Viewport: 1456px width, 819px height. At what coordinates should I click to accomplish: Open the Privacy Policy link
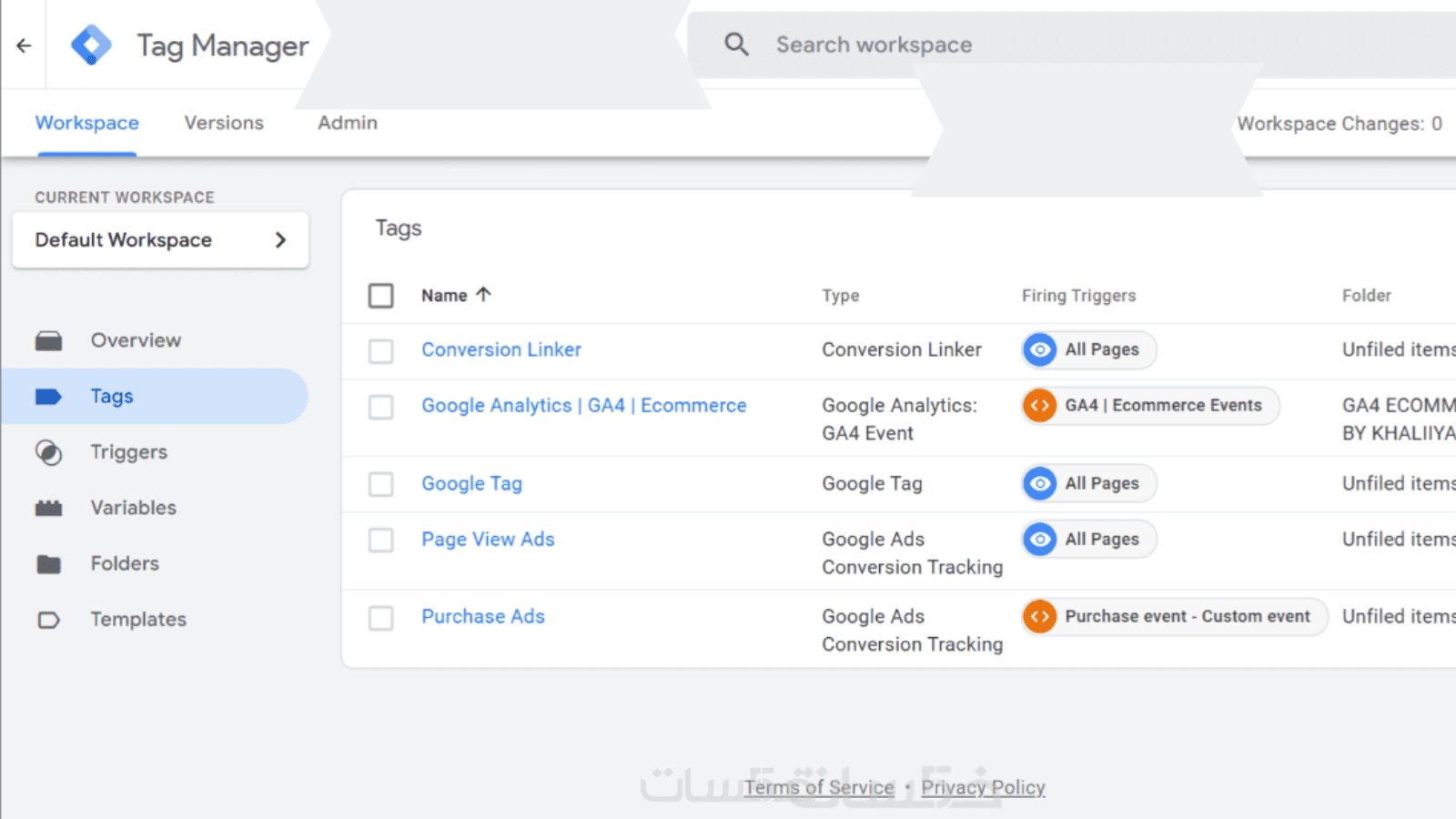(x=983, y=787)
